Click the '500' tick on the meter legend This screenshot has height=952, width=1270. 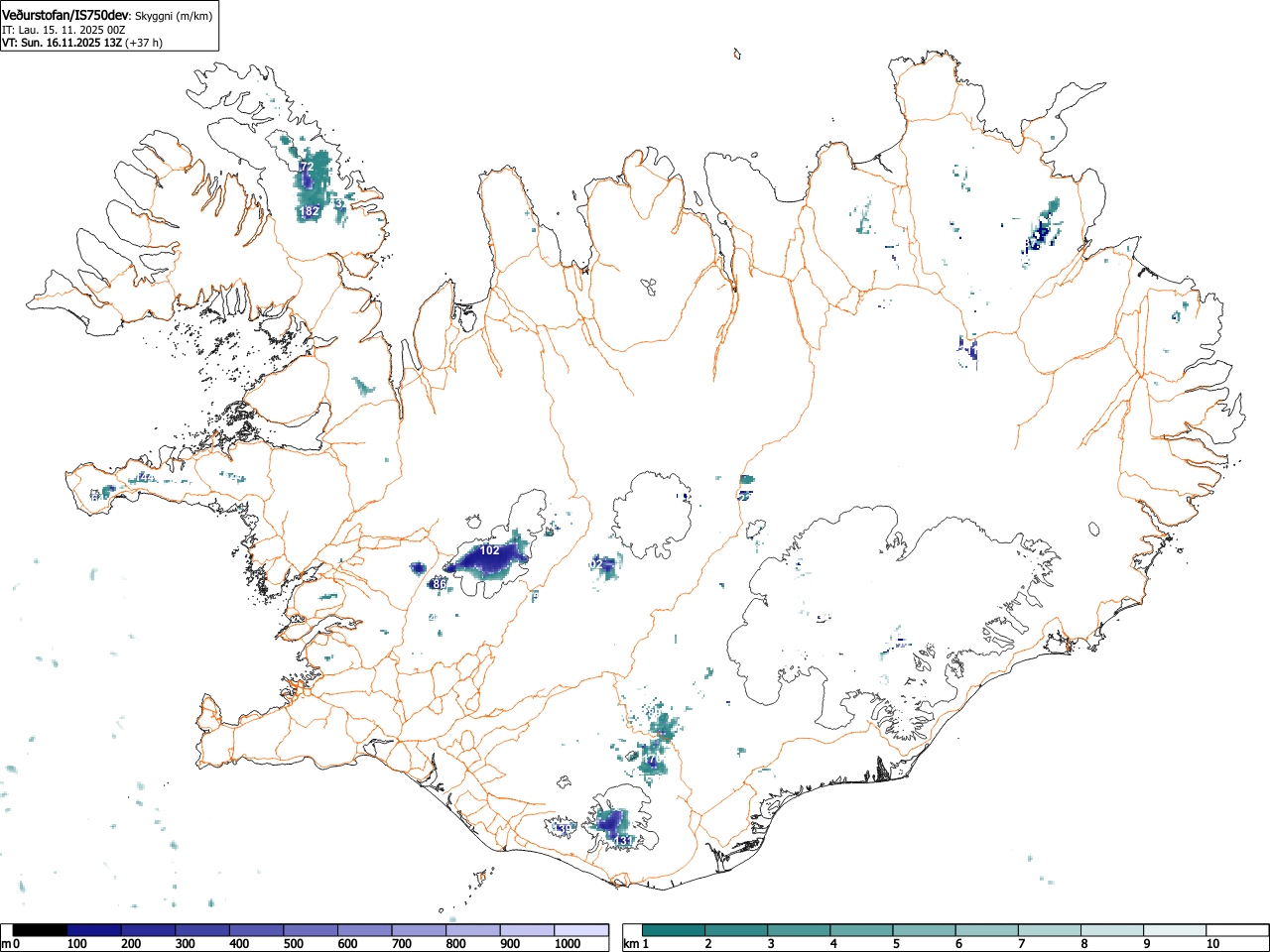tap(293, 944)
